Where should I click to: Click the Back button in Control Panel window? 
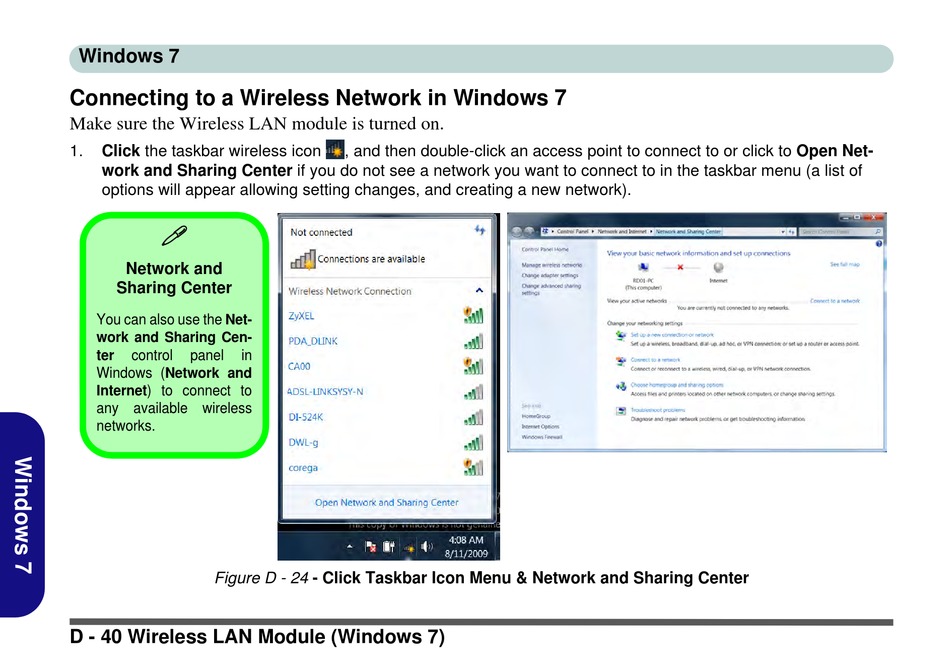[517, 231]
